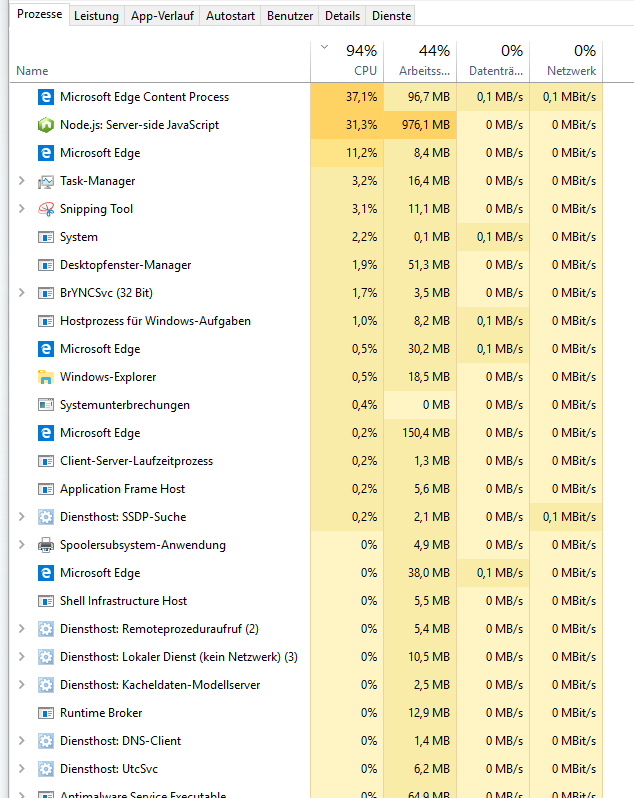
Task: Expand Diensthost: Kacheldaten-Modellserver group
Action: pyautogui.click(x=21, y=685)
